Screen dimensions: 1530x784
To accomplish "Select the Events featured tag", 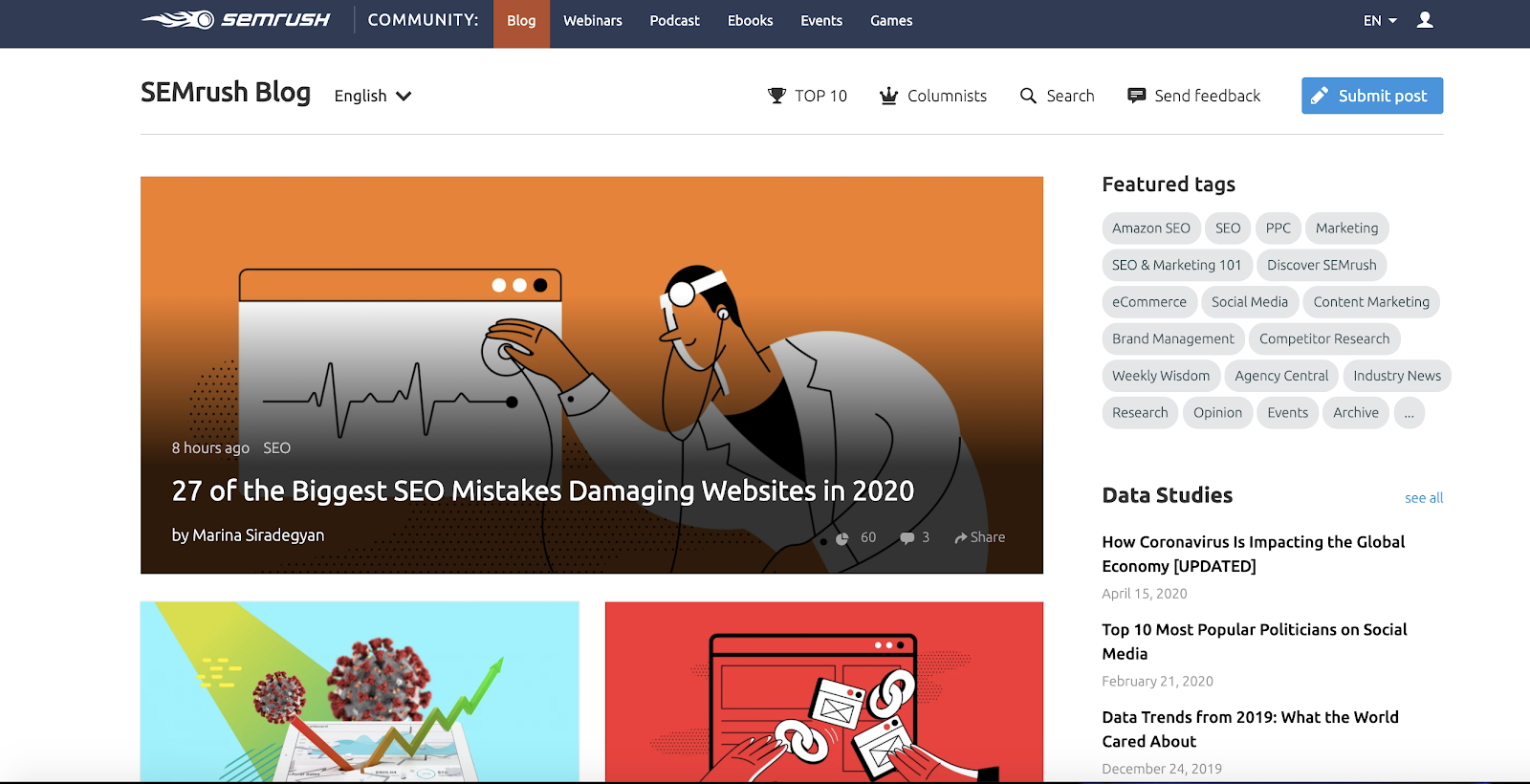I will pyautogui.click(x=1288, y=413).
